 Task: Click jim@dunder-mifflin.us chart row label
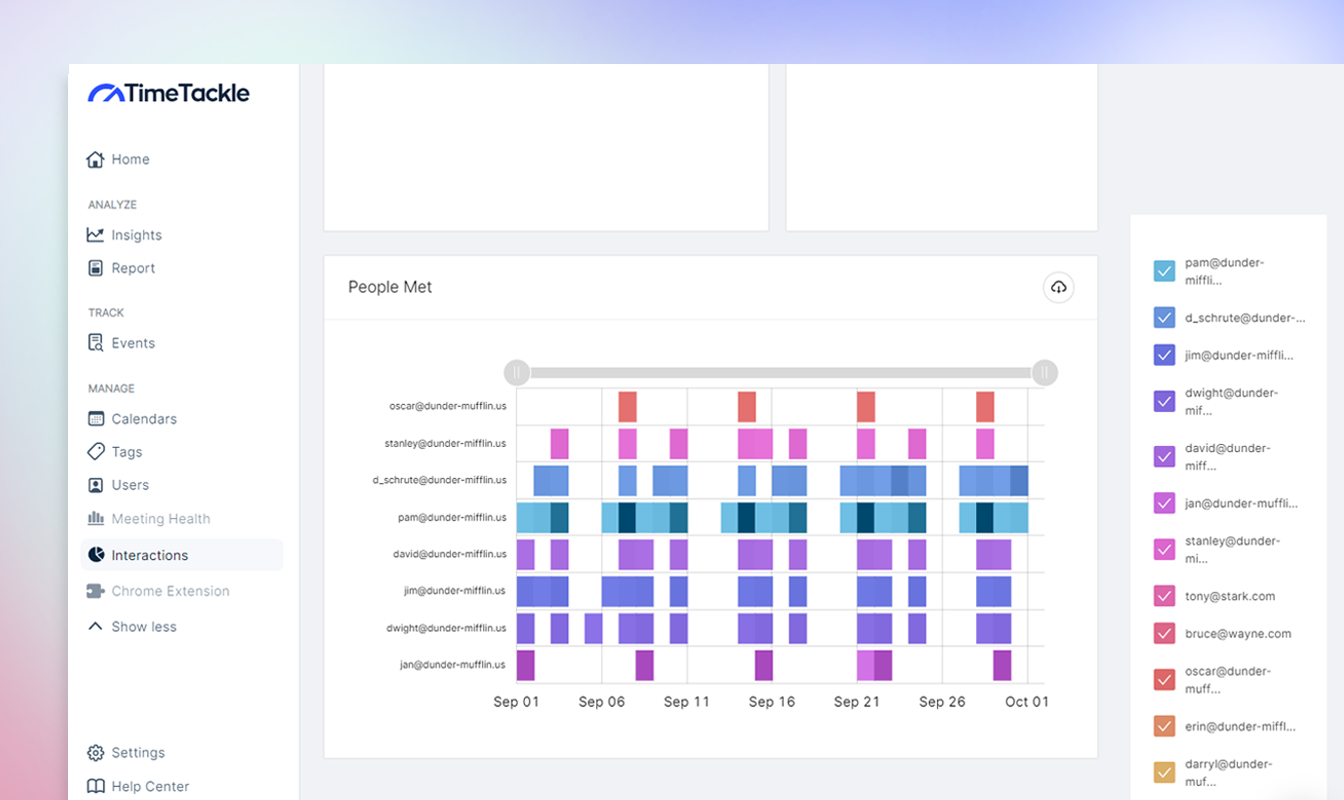(x=455, y=590)
